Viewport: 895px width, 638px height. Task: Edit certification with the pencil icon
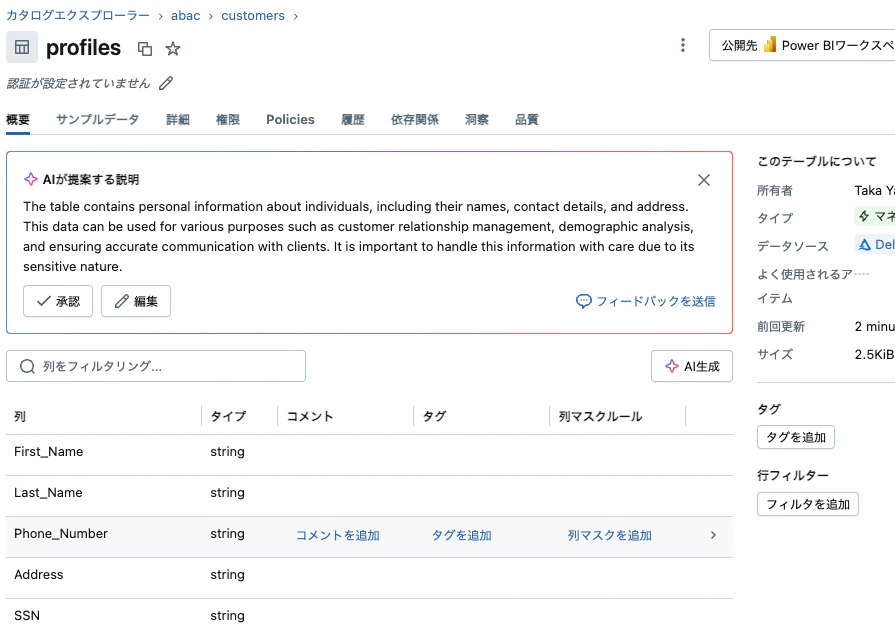166,83
